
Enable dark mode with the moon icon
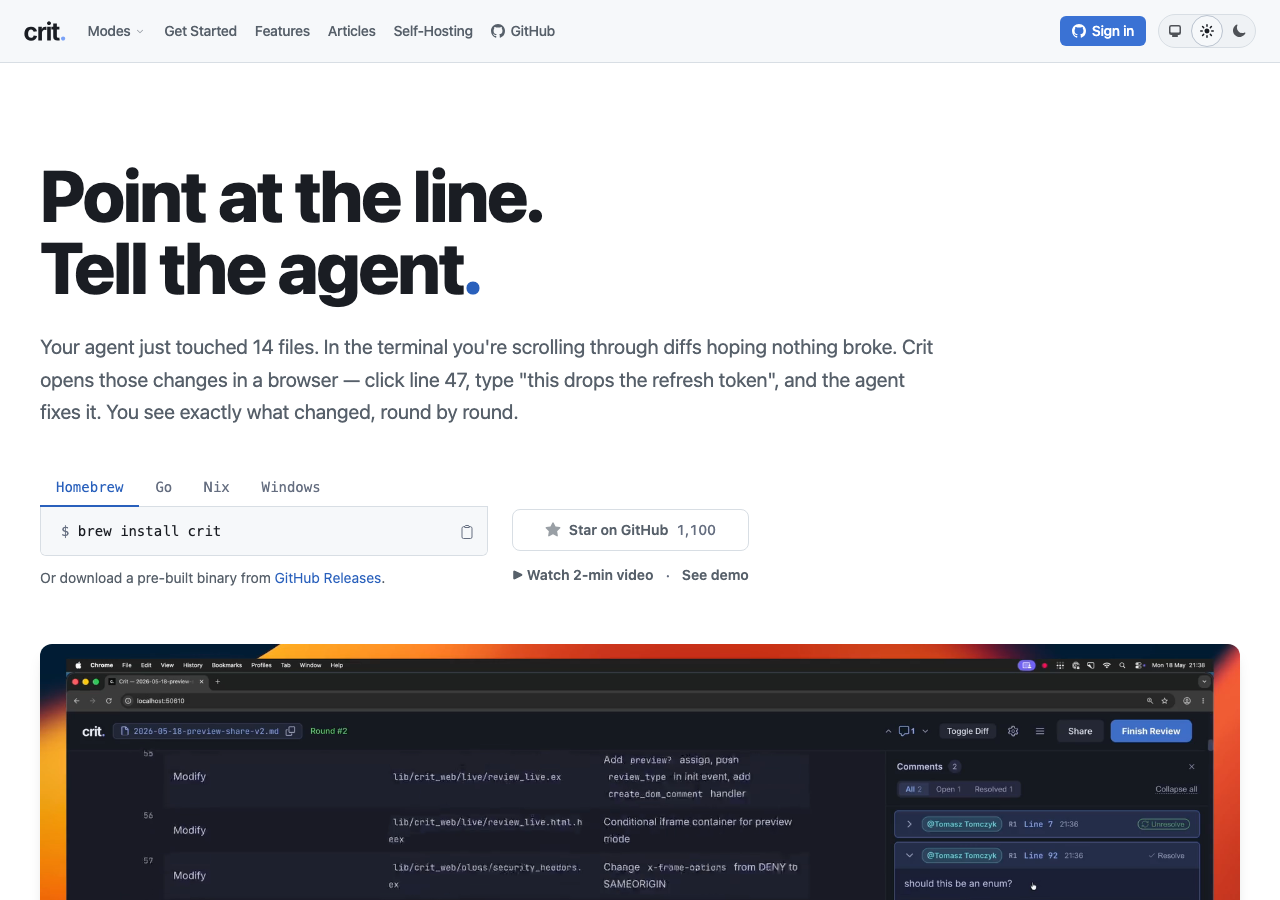[1239, 31]
